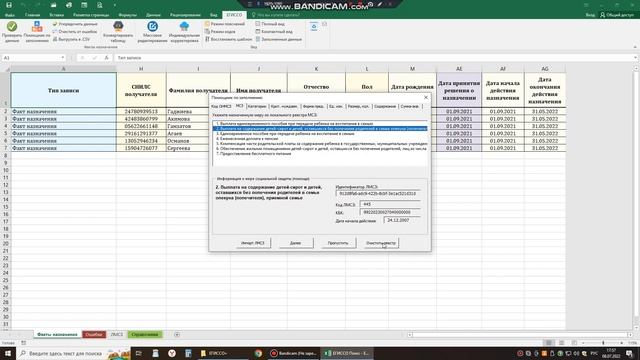Click the formula bar text field
The height and width of the screenshot is (360, 640).
tap(373, 58)
